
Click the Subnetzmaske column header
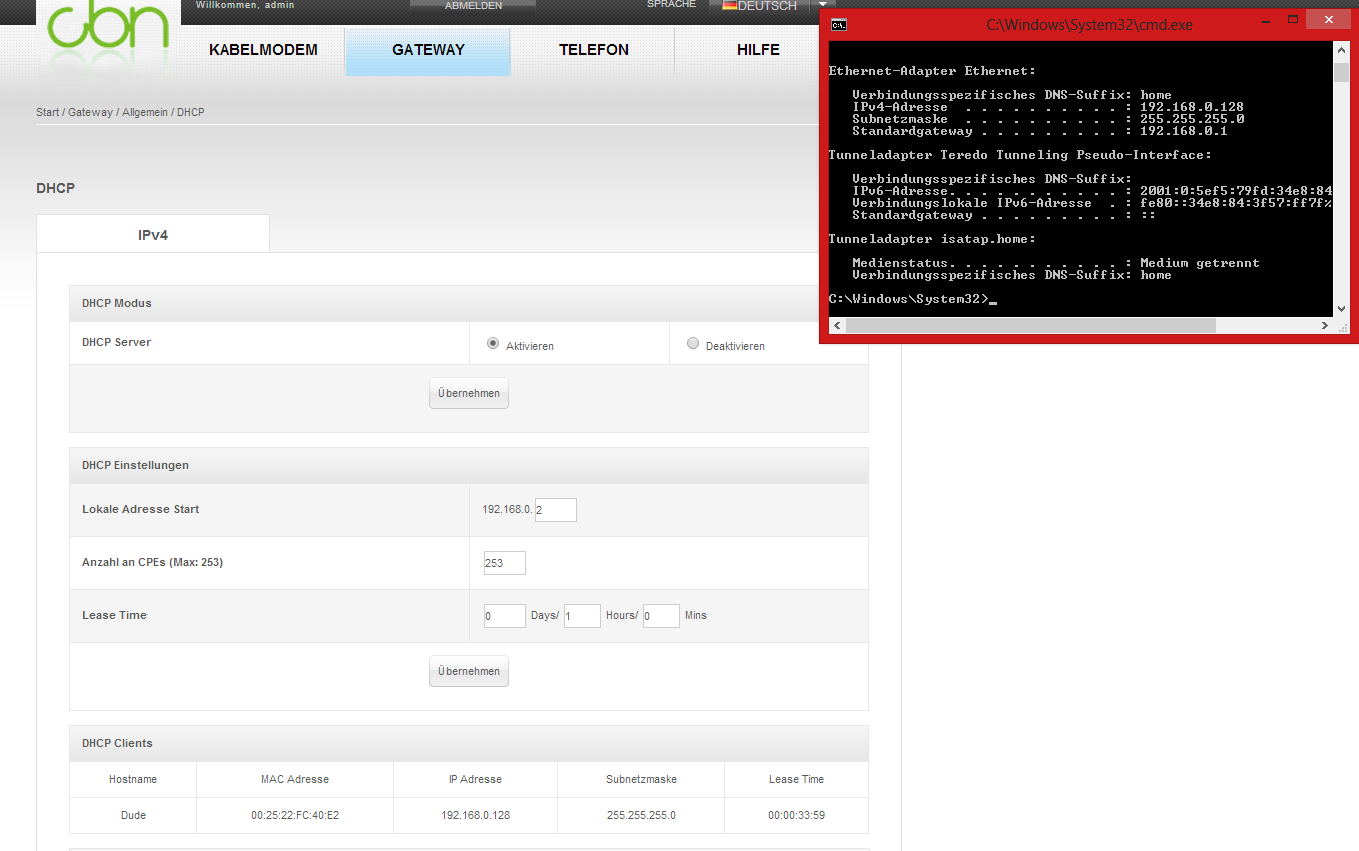tap(641, 779)
